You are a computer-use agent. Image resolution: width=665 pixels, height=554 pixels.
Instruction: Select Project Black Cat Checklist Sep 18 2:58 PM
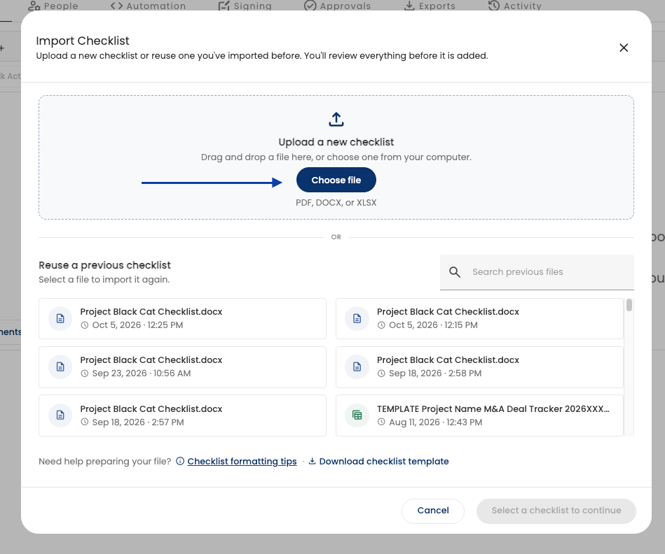(479, 367)
